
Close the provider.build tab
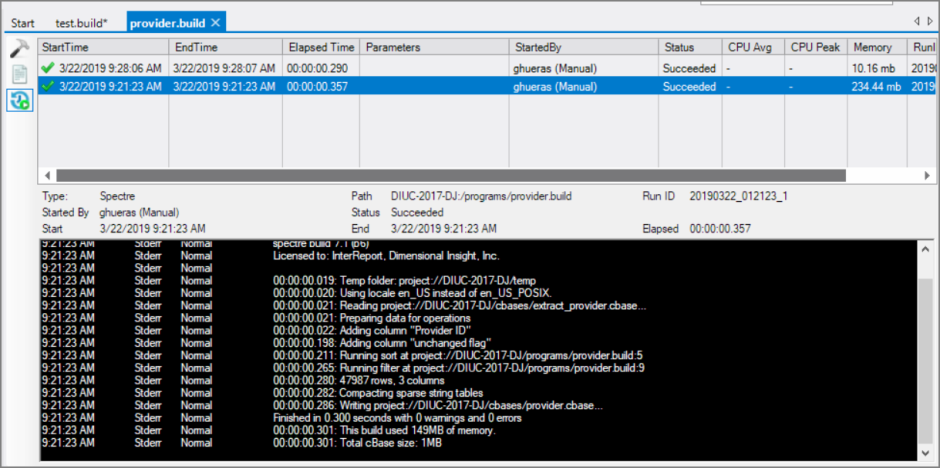[217, 22]
